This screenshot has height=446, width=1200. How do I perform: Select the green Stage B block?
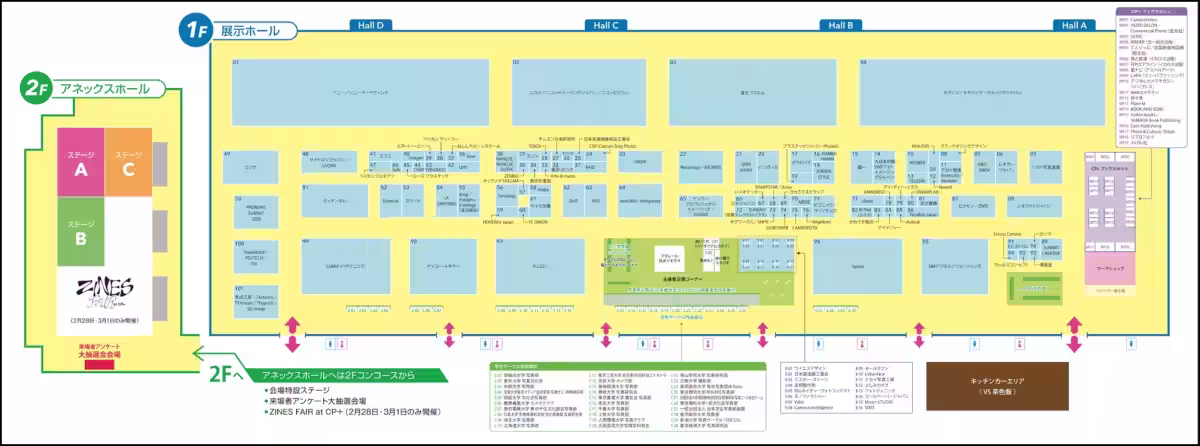click(x=80, y=232)
